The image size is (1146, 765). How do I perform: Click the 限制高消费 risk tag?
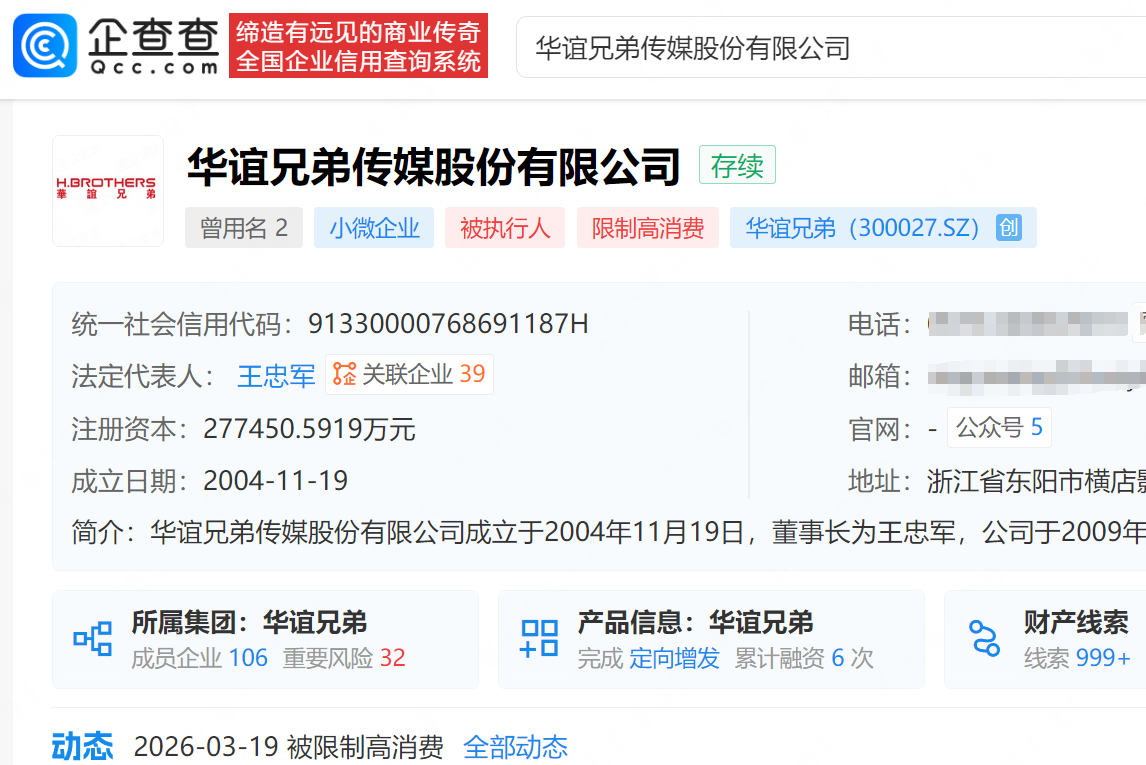(648, 228)
